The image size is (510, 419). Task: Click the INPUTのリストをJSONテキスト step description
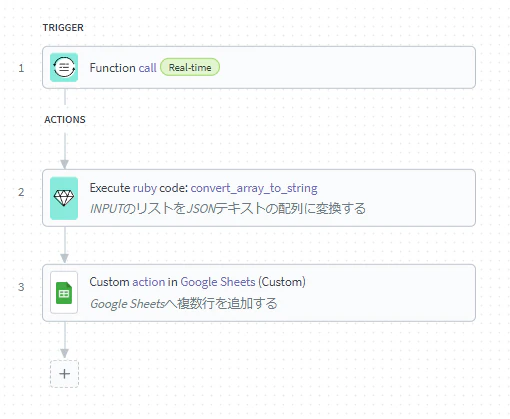[228, 209]
